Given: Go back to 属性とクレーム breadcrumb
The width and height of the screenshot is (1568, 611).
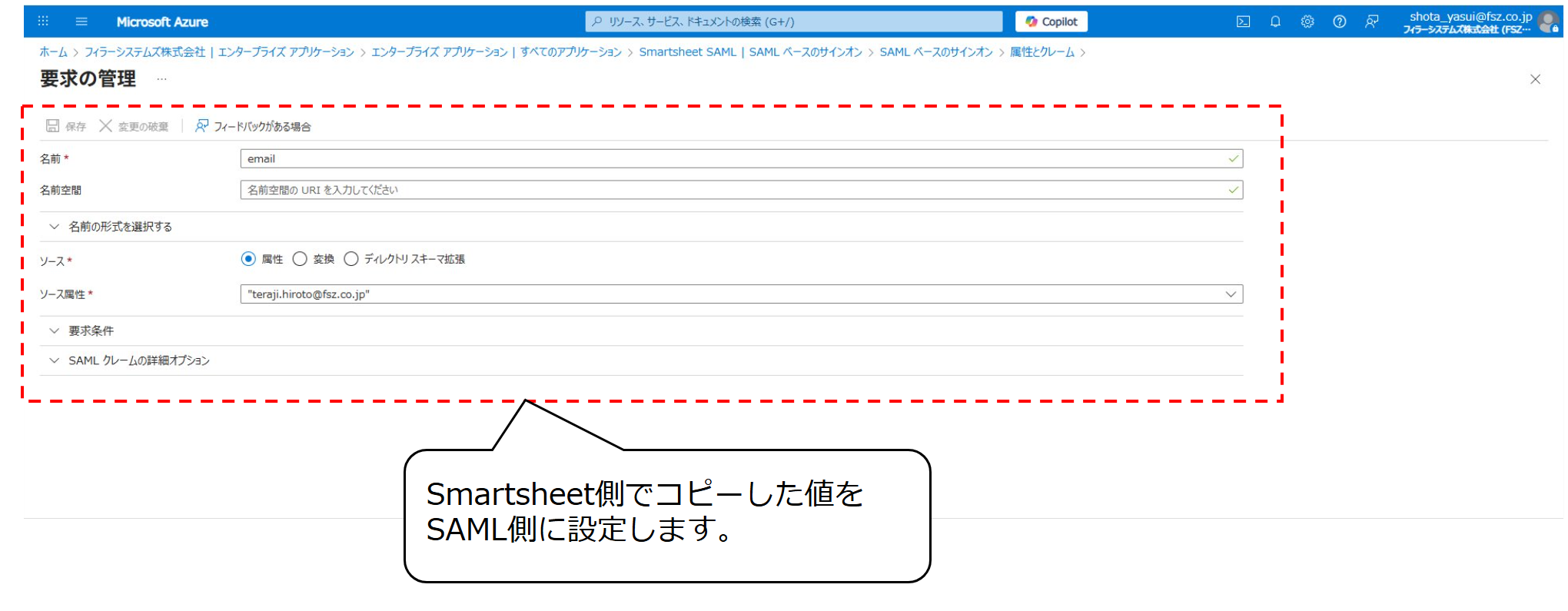Looking at the screenshot, I should (x=1041, y=52).
